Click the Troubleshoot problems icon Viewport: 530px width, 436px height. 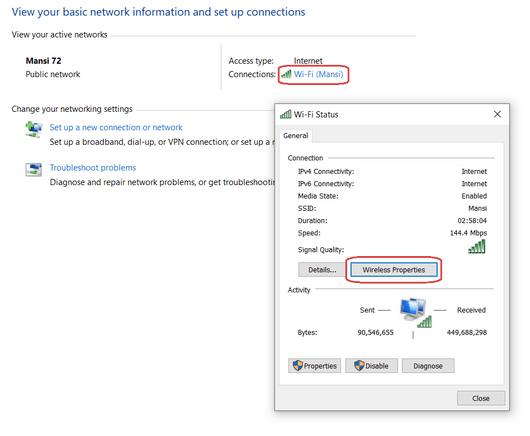(x=33, y=170)
